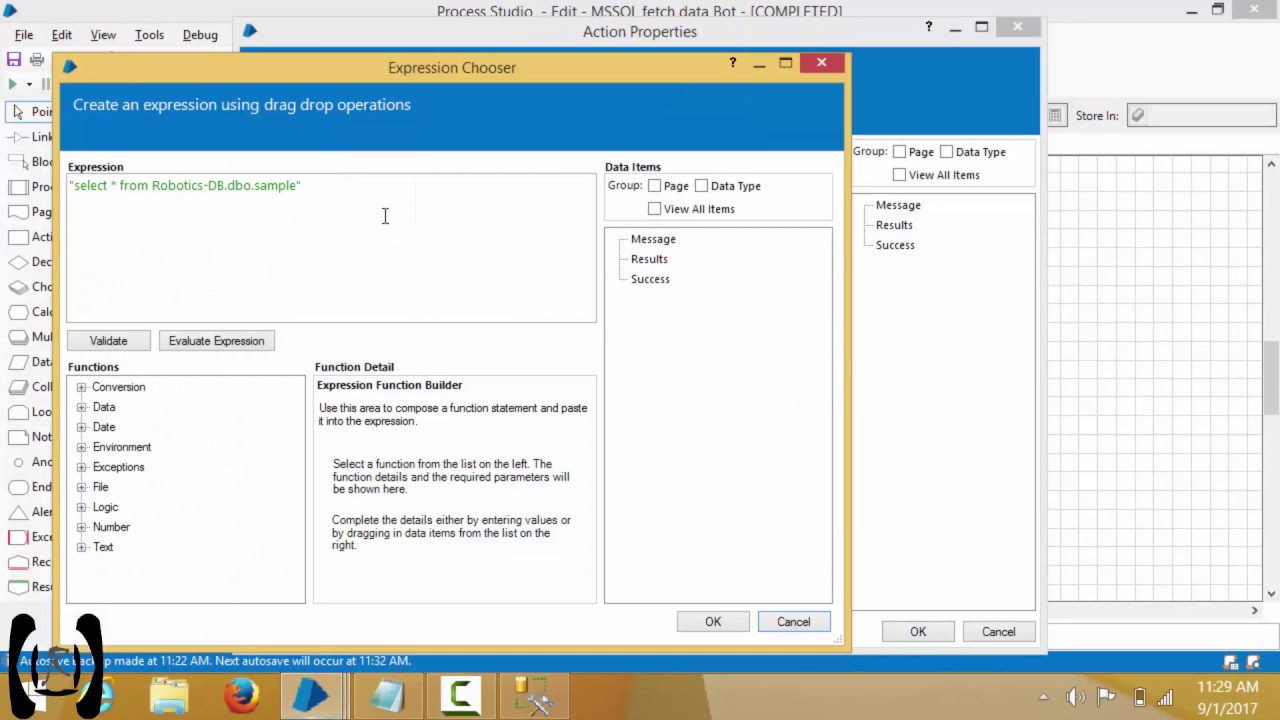Cancel the Expression Chooser dialog
This screenshot has height=720, width=1280.
pyautogui.click(x=794, y=622)
